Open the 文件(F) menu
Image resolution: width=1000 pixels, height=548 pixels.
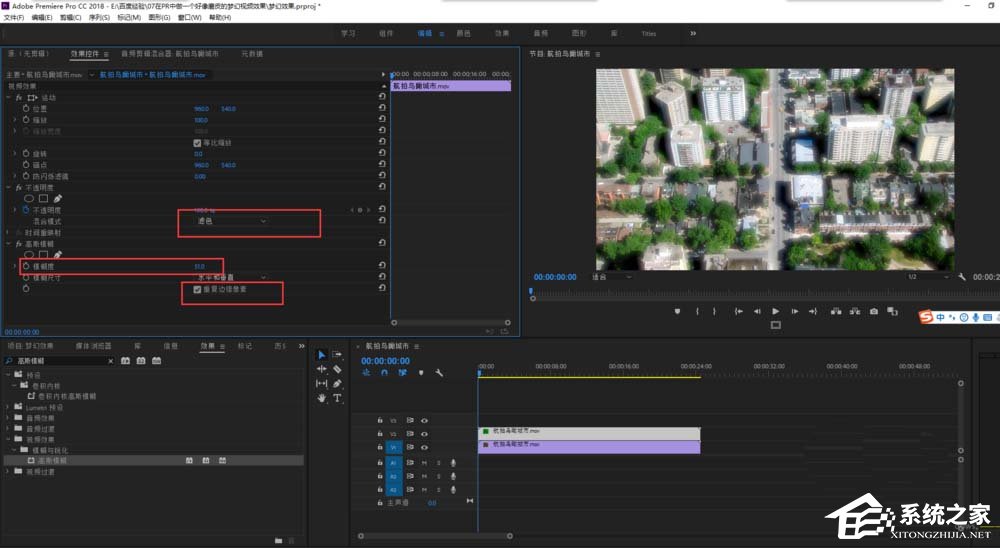pyautogui.click(x=14, y=18)
